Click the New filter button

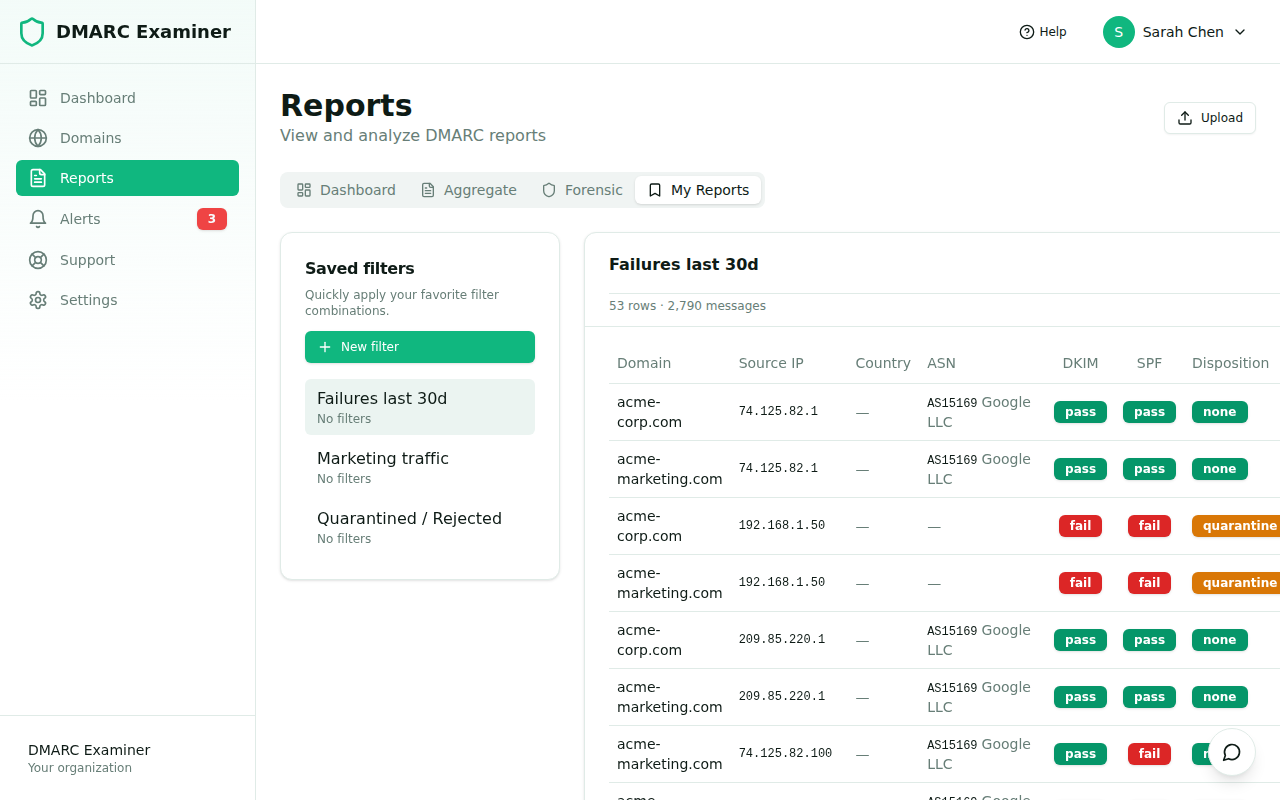point(420,347)
